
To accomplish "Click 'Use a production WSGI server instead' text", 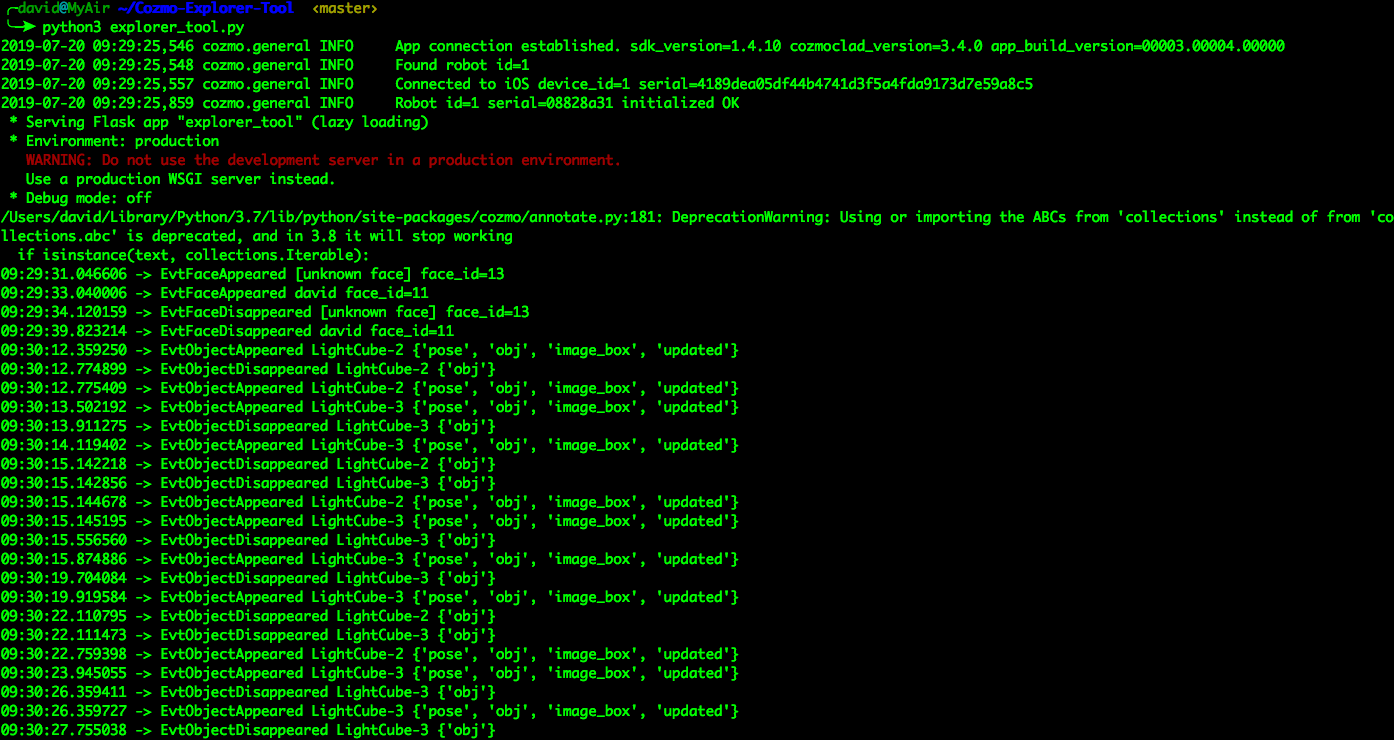I will pyautogui.click(x=180, y=179).
